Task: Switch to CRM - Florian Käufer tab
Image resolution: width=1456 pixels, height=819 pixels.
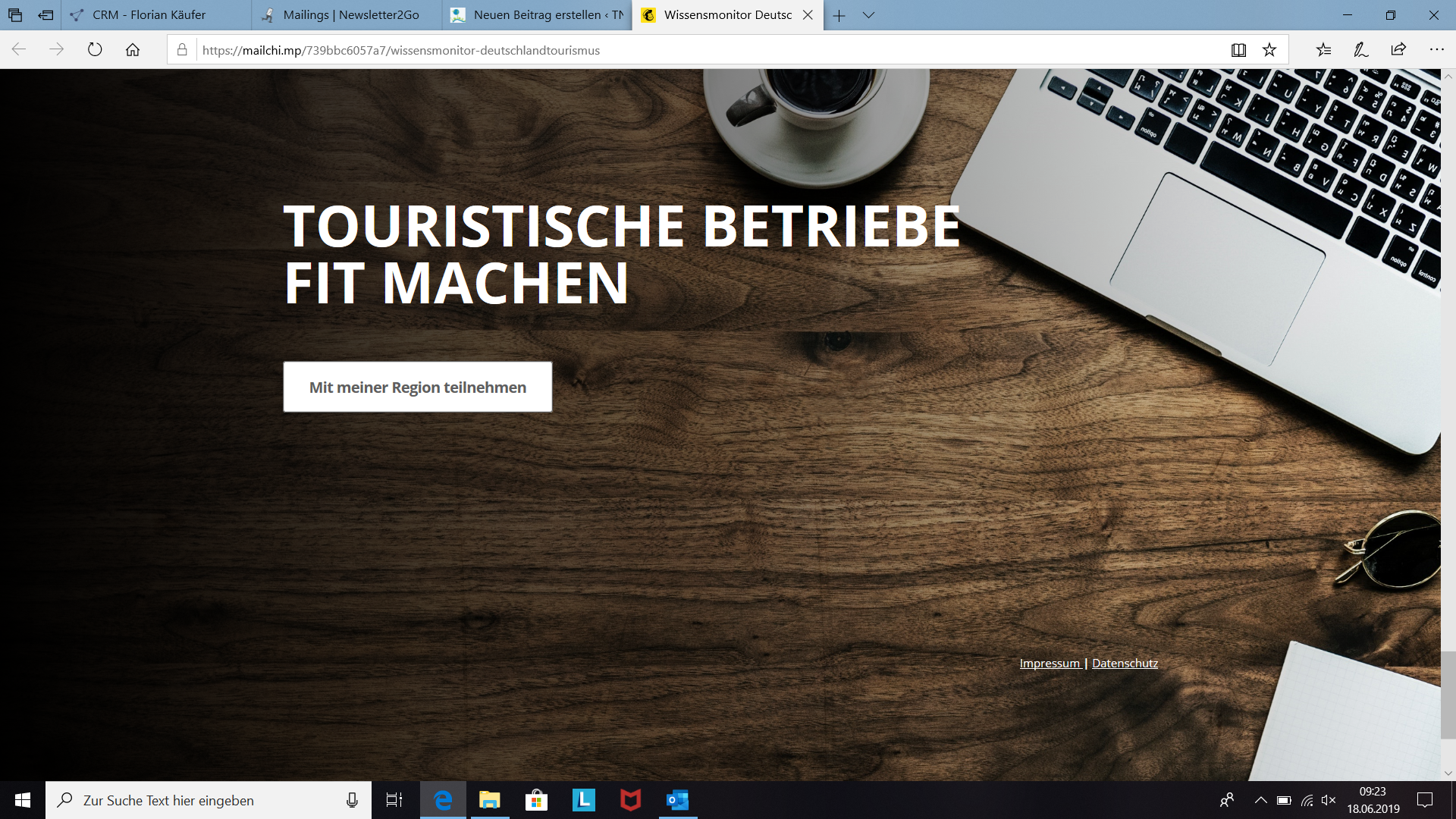Action: (156, 15)
